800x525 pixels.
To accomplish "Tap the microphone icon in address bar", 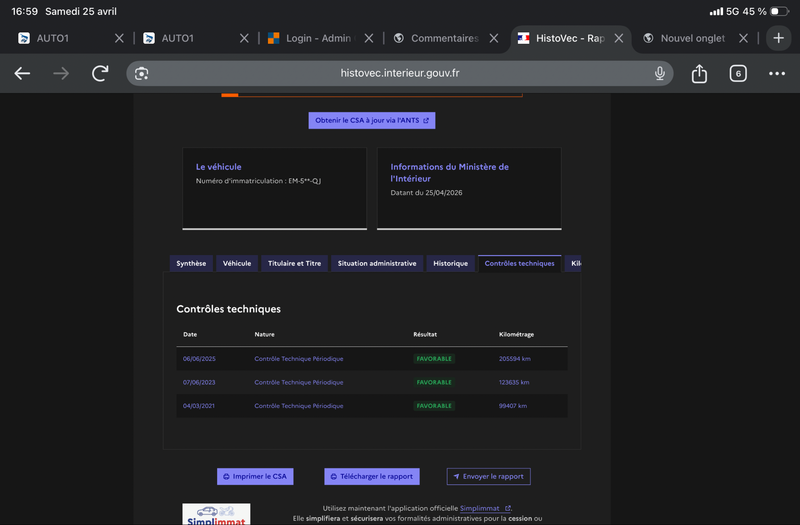I will [660, 74].
